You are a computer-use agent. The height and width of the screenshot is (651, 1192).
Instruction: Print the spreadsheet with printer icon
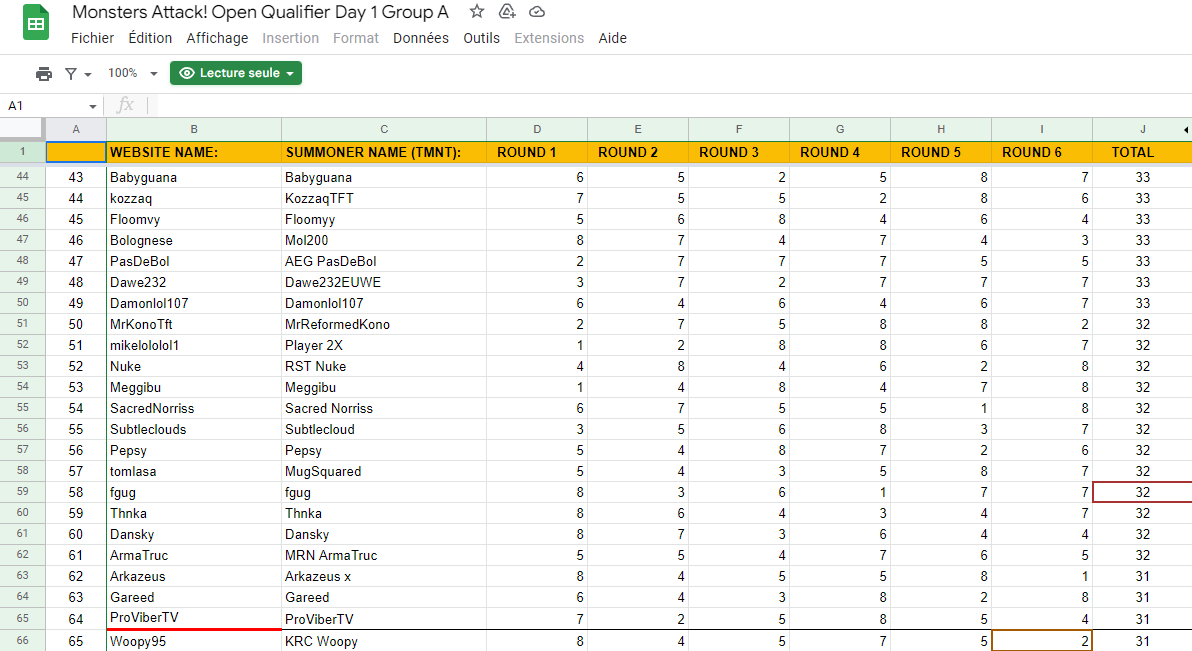(x=44, y=73)
